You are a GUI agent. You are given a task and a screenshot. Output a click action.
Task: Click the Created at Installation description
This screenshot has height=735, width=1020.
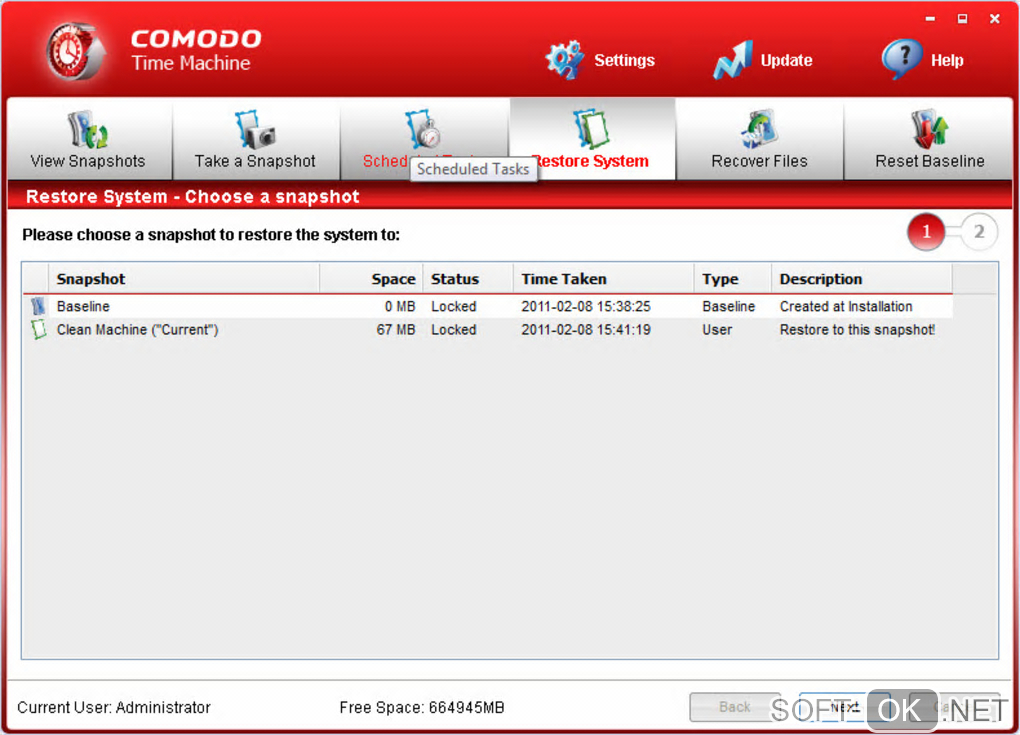(846, 306)
